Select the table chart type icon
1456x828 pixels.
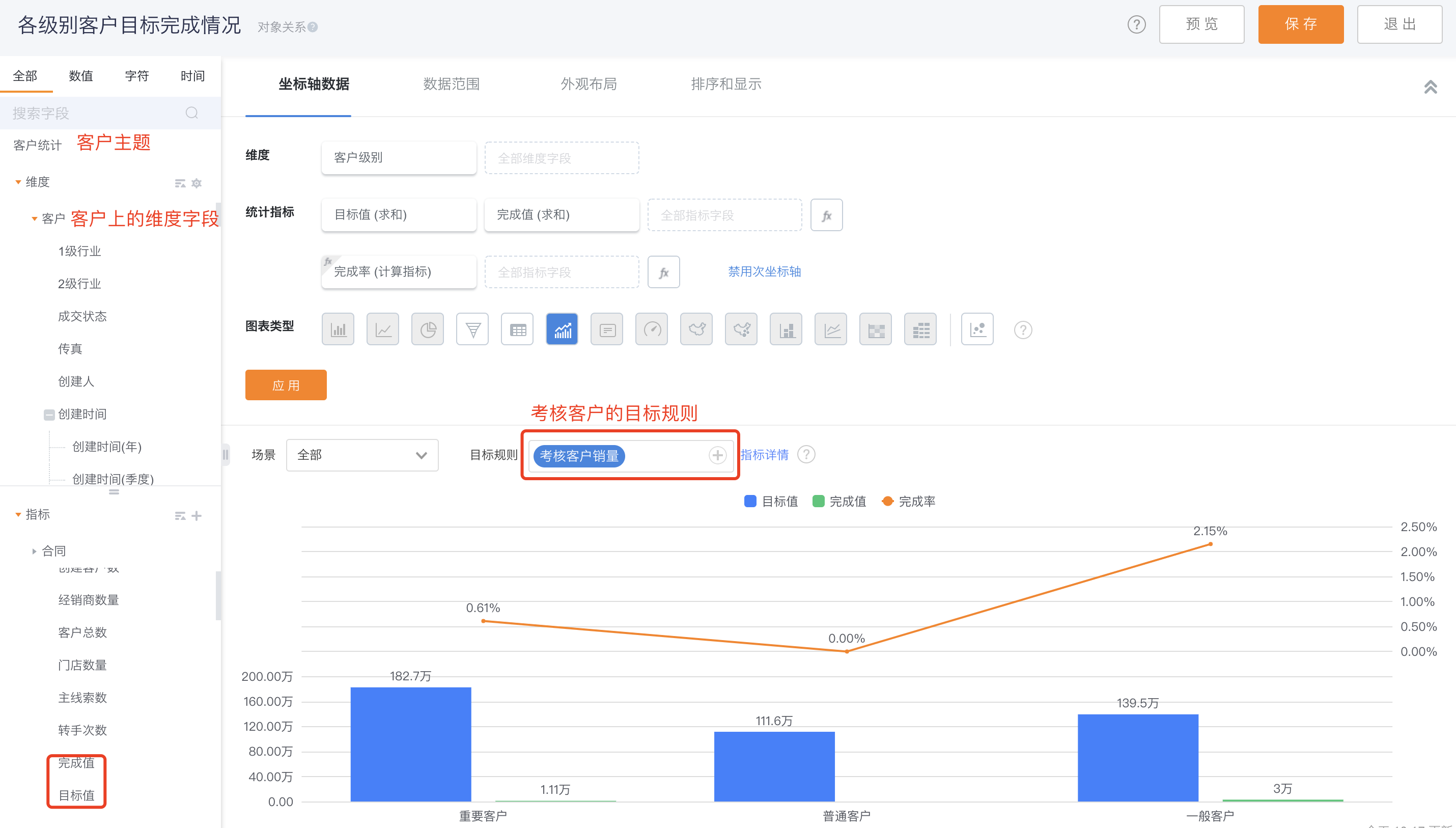click(517, 329)
